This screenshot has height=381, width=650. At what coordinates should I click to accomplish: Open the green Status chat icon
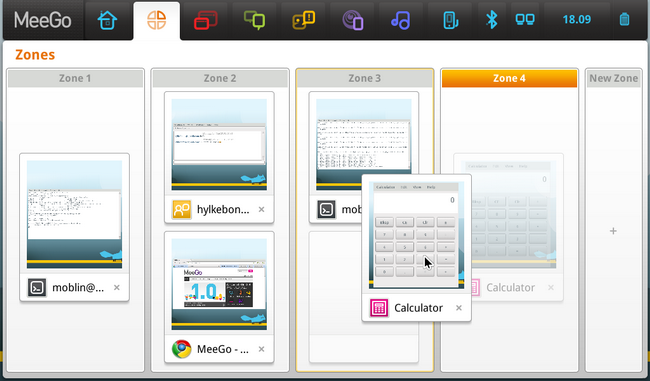click(x=255, y=20)
